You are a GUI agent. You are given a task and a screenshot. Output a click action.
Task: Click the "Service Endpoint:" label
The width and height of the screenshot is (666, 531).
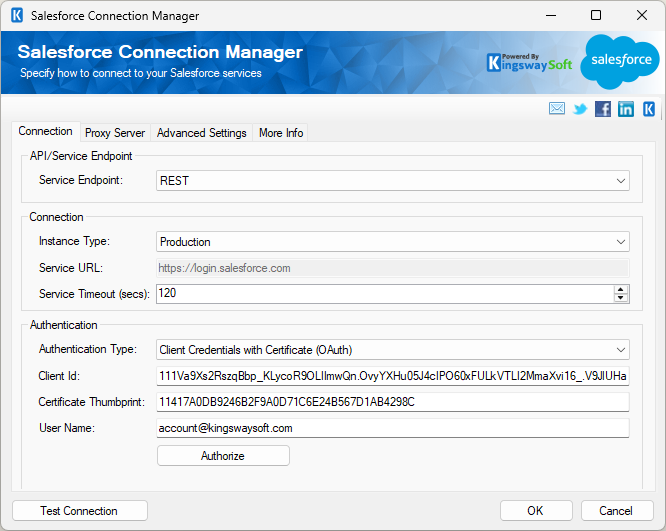[x=81, y=180]
